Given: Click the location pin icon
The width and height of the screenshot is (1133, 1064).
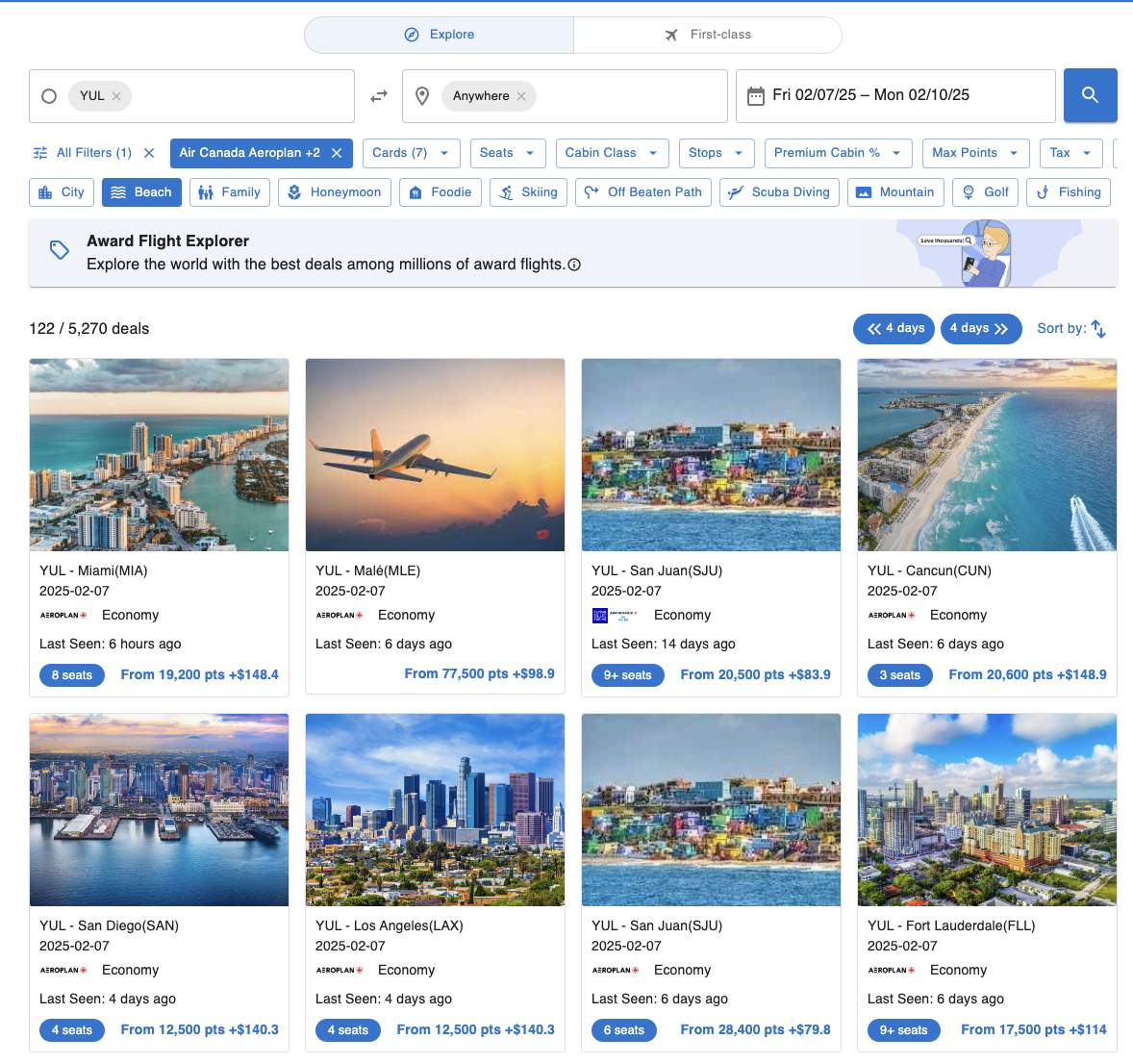Looking at the screenshot, I should click(422, 95).
